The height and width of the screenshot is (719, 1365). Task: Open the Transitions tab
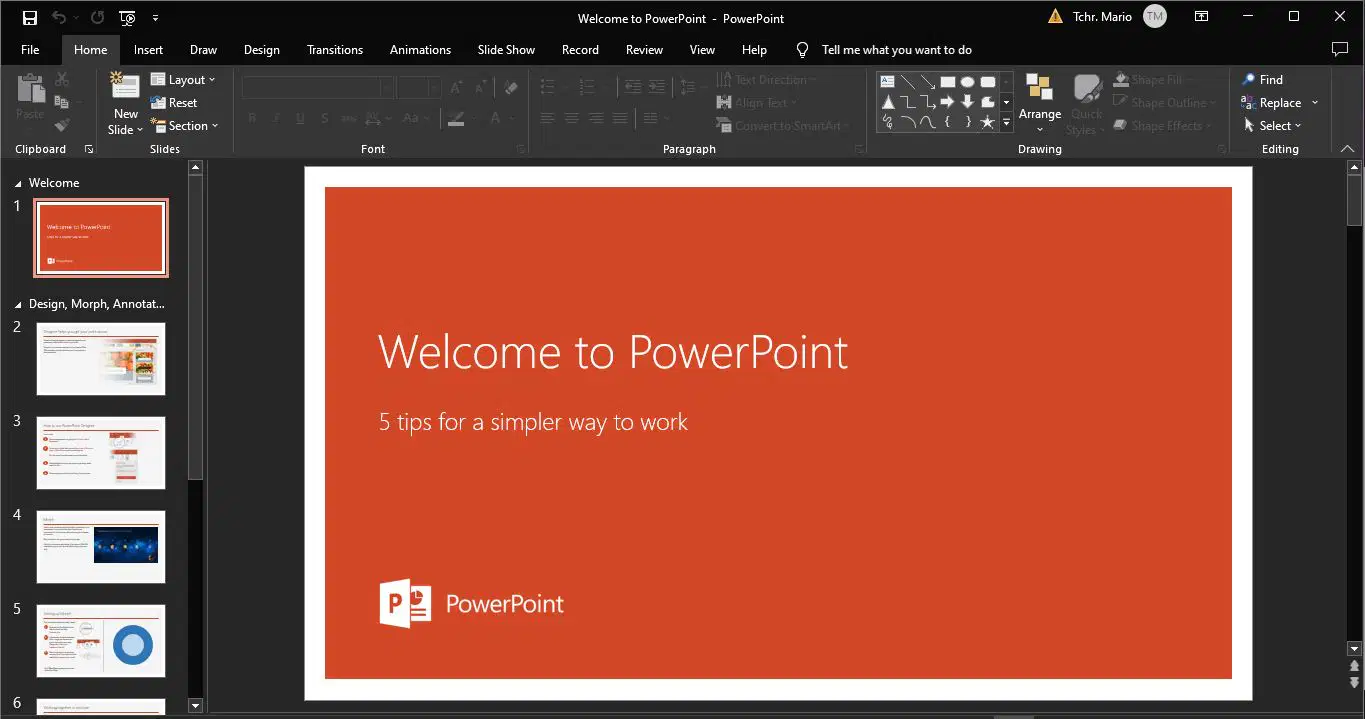[x=335, y=49]
